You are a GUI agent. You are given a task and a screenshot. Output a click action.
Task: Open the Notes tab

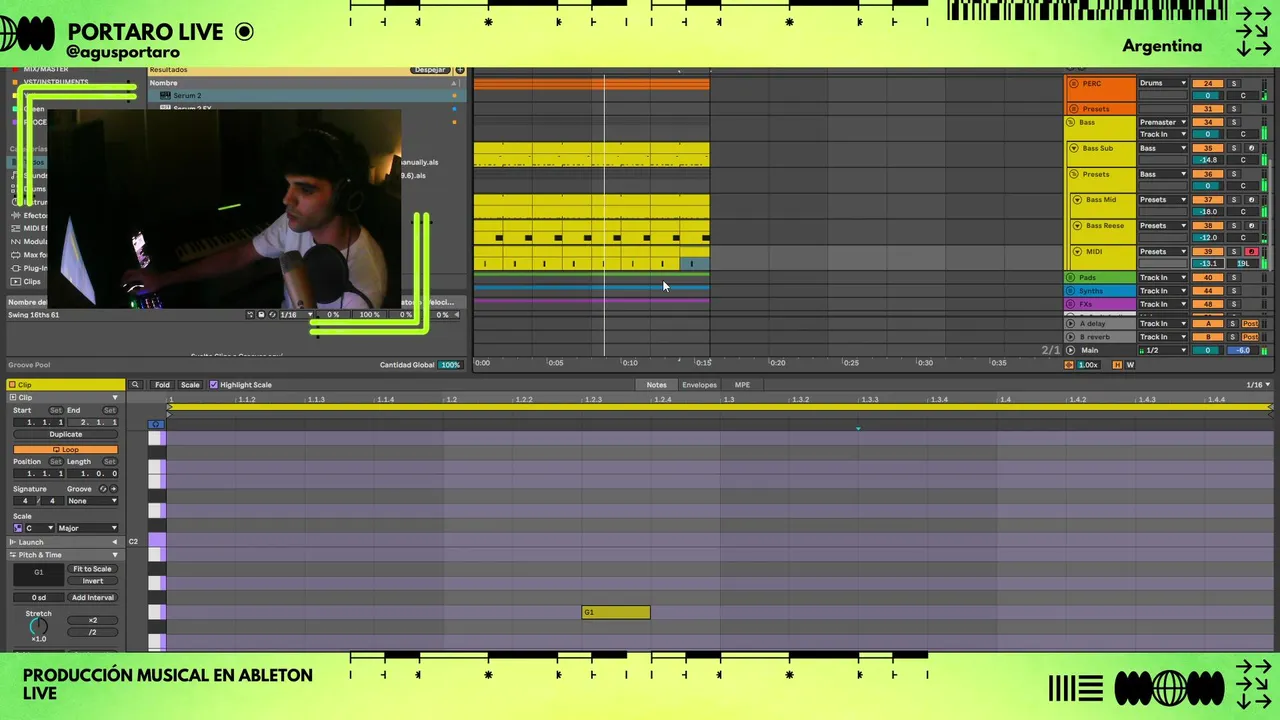point(656,385)
